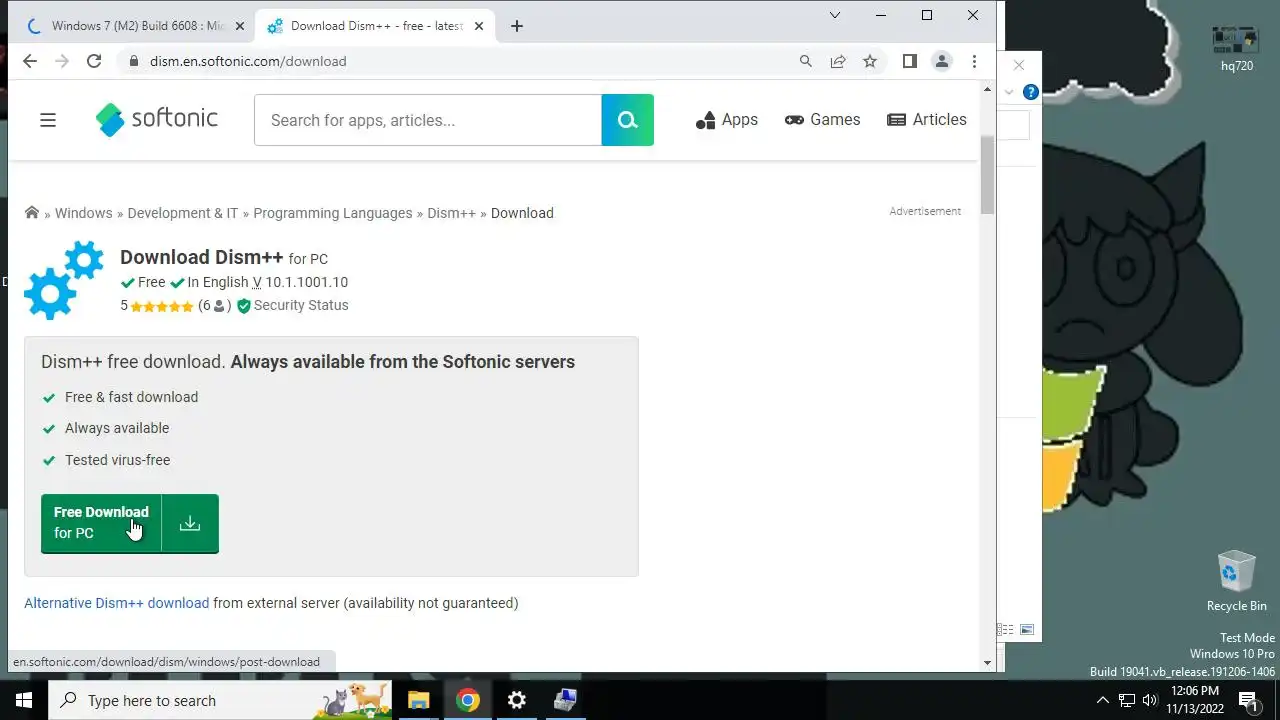Open network tray icon

coord(1127,700)
